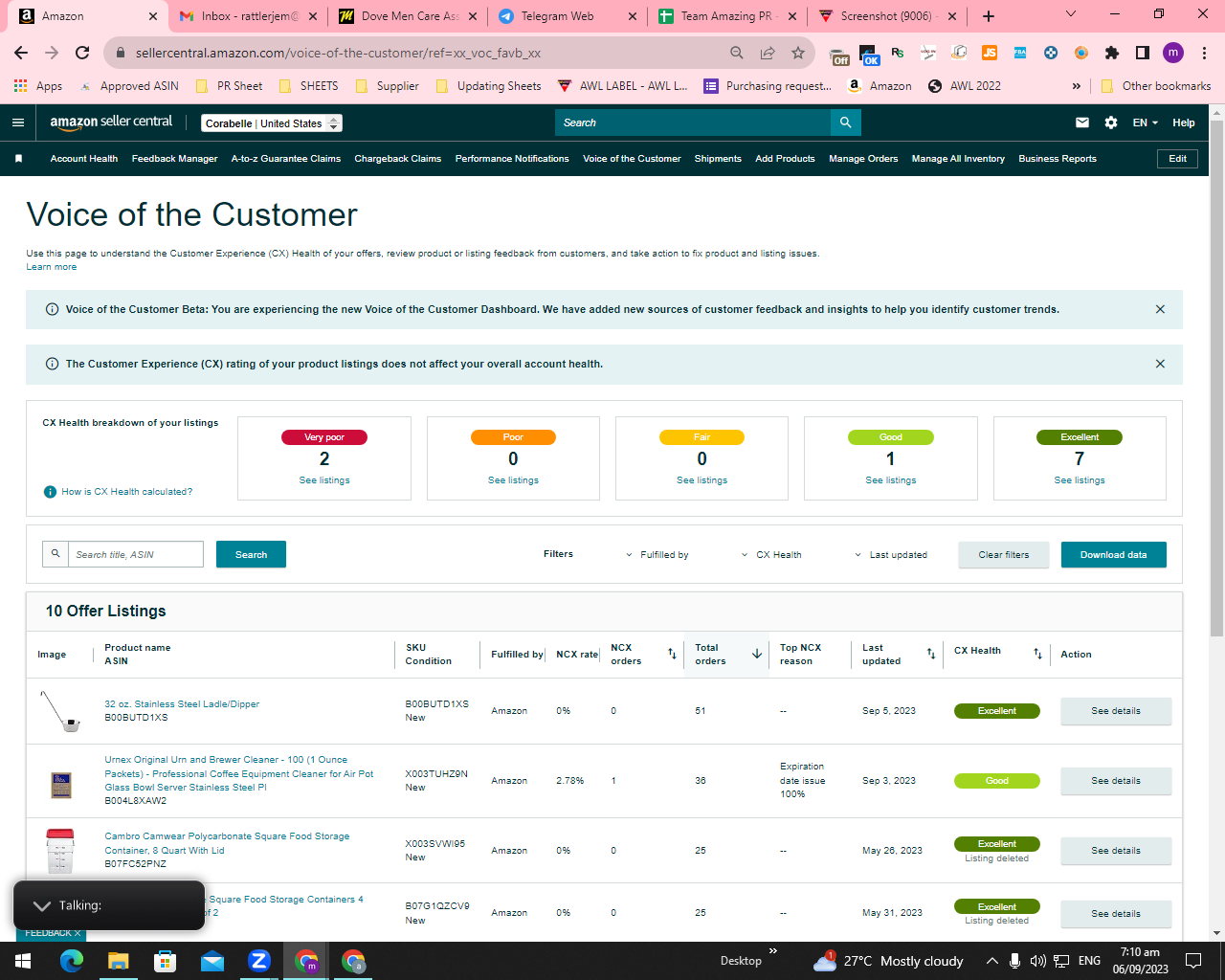Screen dimensions: 1225x980
Task: Click Download data
Action: click(x=1114, y=555)
